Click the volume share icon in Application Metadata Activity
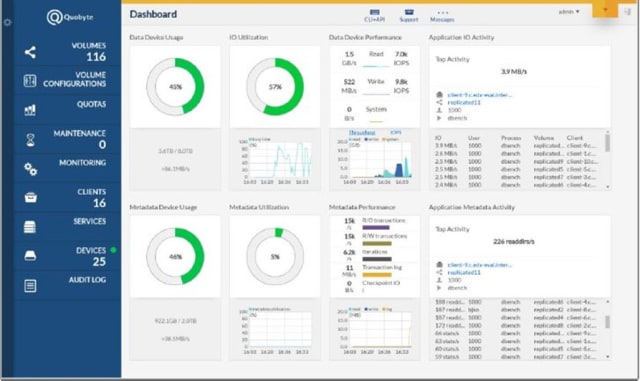 tap(439, 272)
